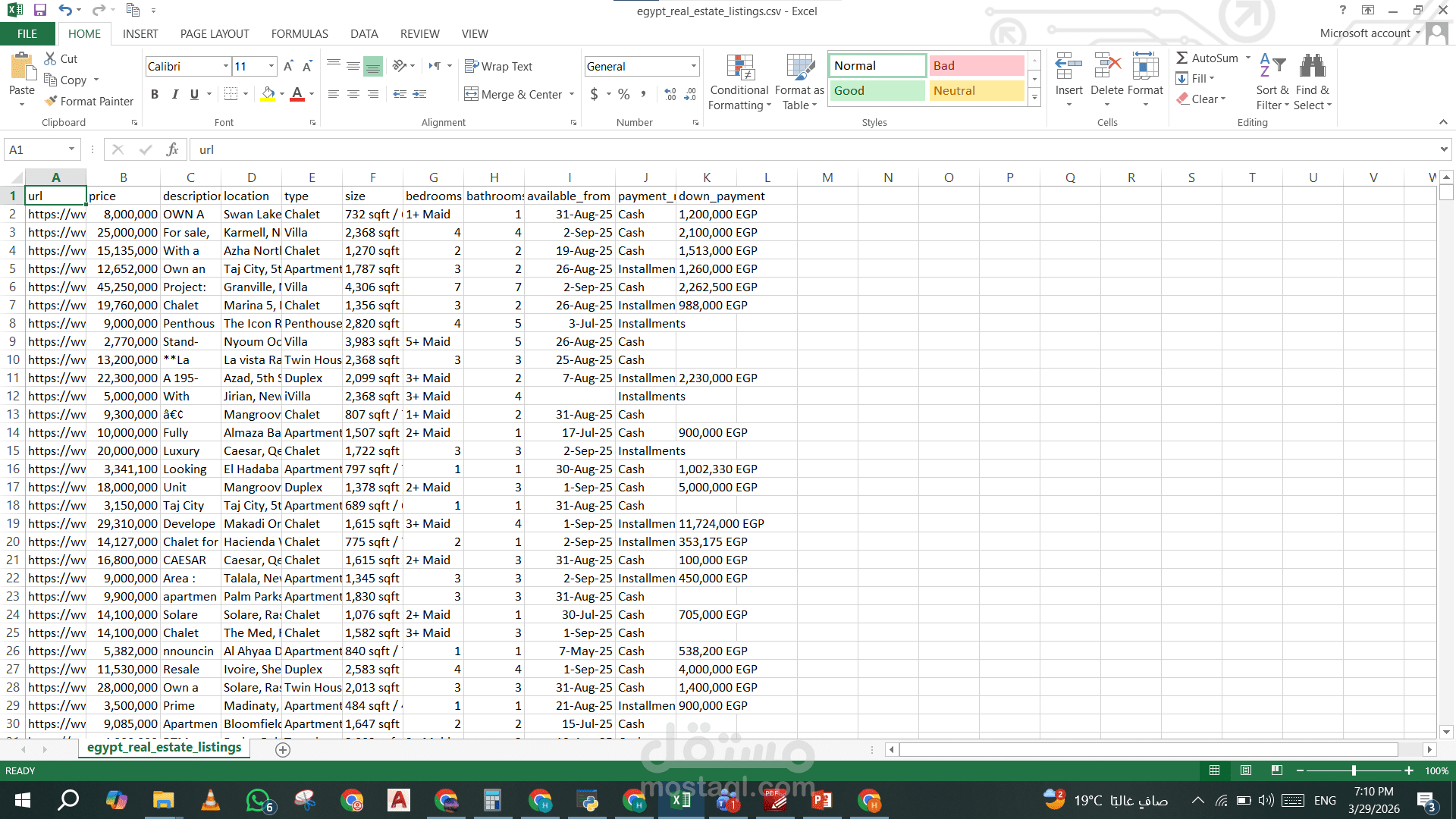Click the Undo arrow icon
Screen dimensions: 1456x819
tap(65, 11)
